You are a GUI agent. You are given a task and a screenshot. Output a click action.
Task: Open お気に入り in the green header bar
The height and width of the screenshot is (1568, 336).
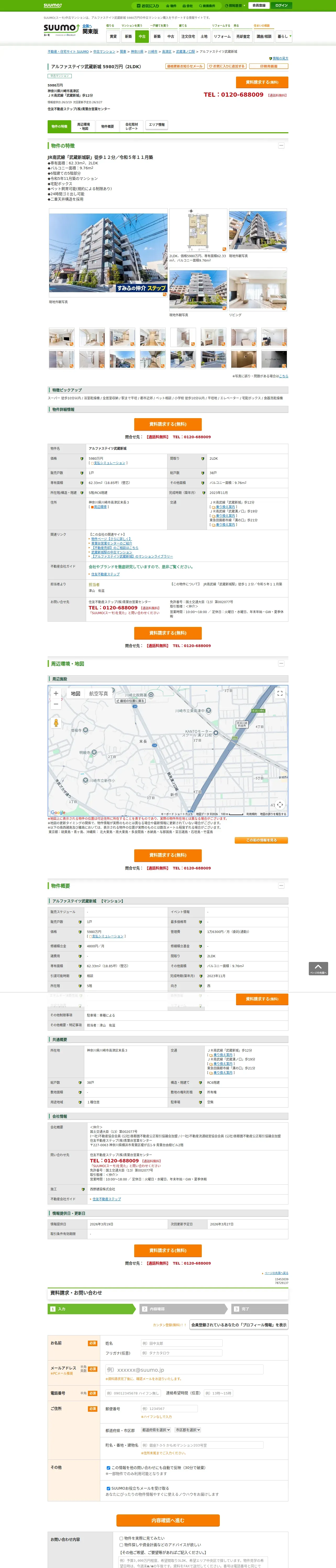coord(148,5)
